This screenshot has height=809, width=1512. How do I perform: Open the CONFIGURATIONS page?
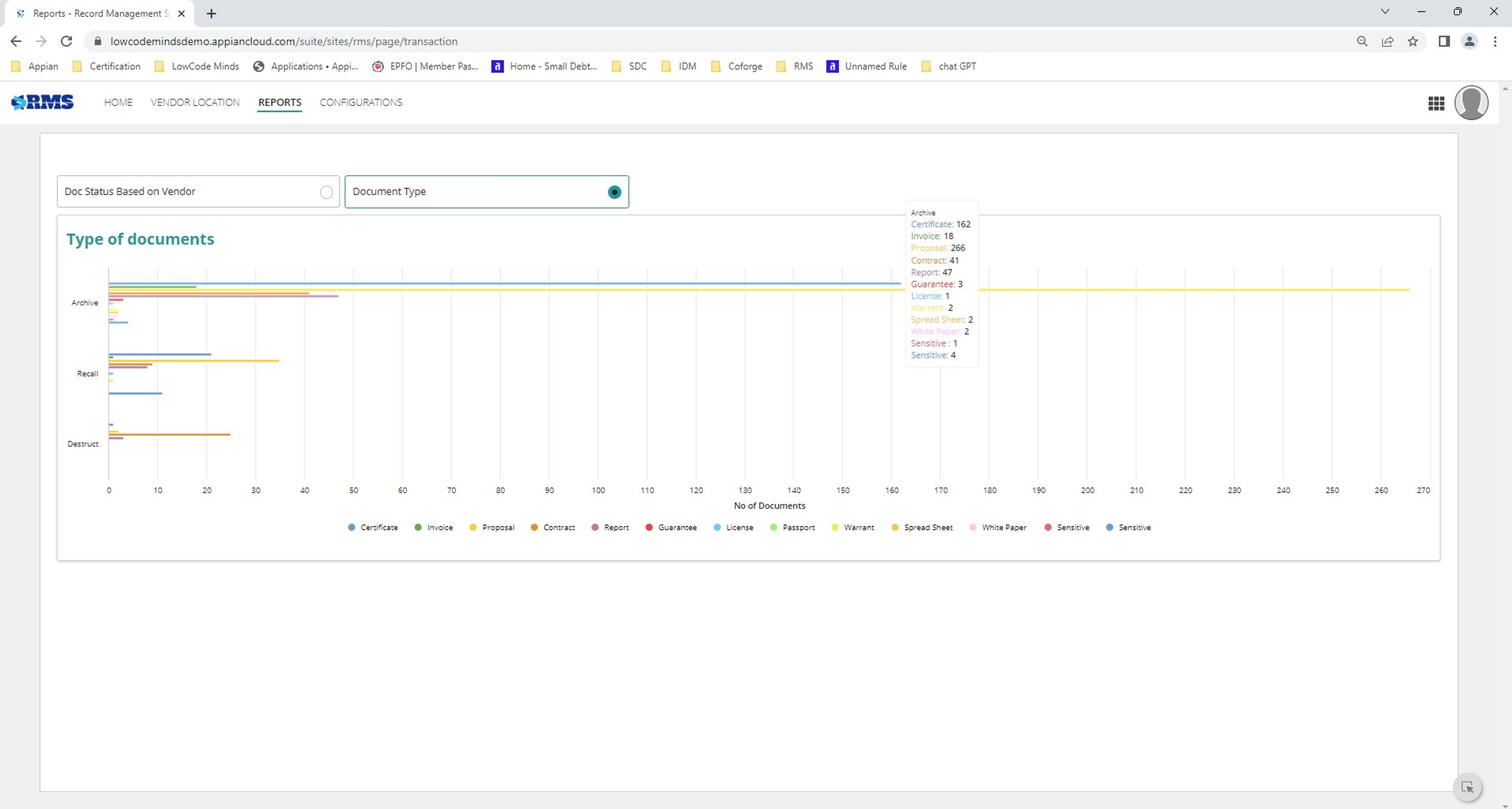(361, 102)
